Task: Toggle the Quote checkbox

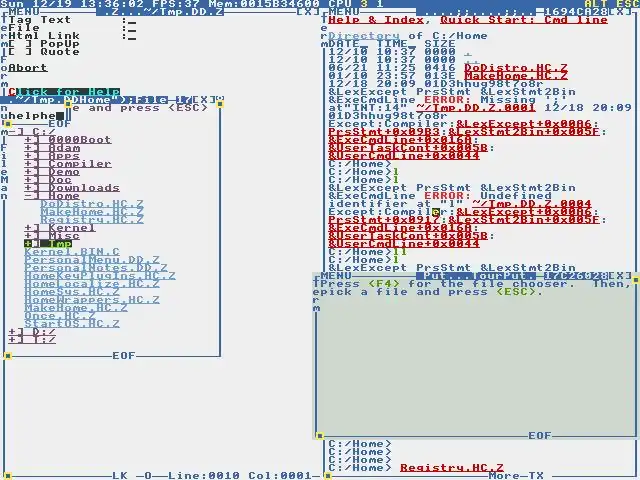Action: [x=20, y=52]
